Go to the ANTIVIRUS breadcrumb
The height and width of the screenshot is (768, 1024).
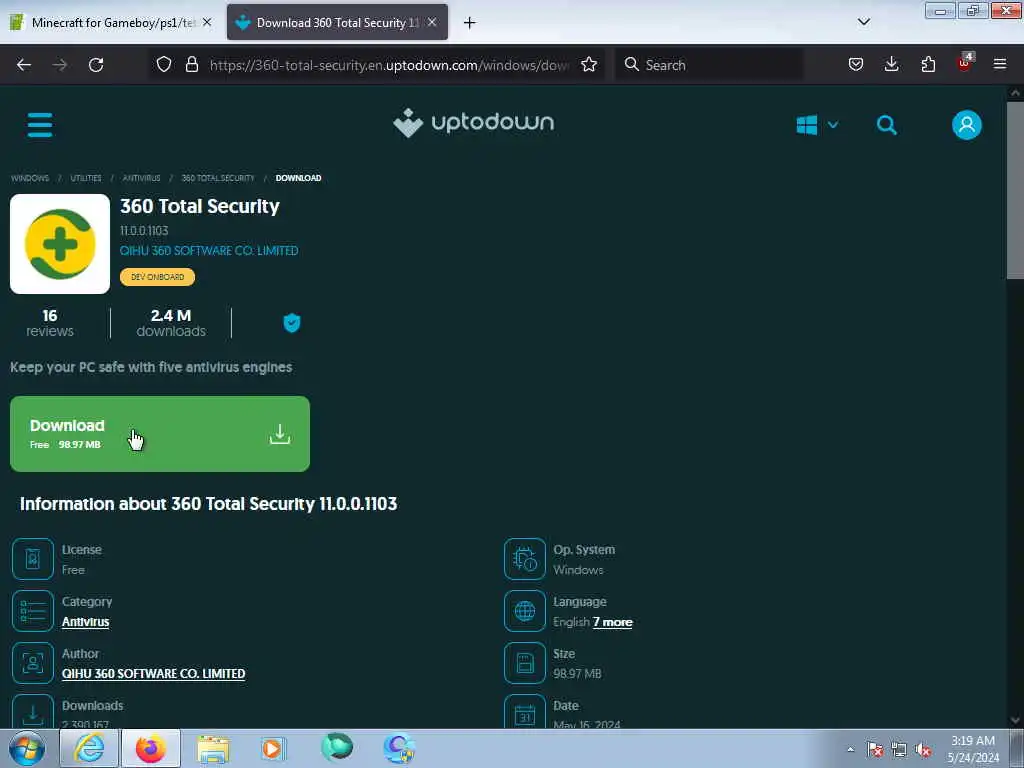pyautogui.click(x=142, y=178)
